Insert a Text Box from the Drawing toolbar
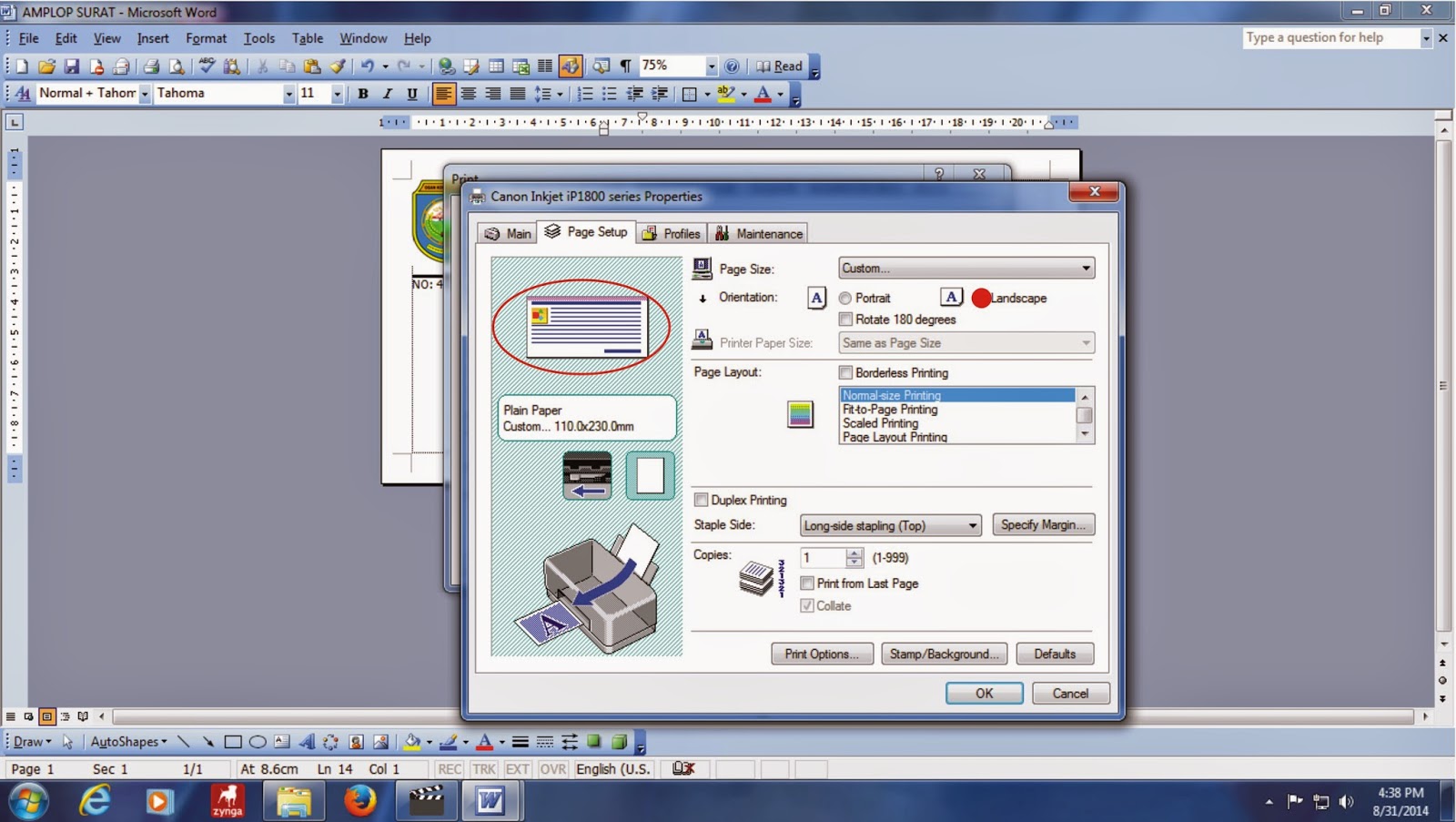 click(282, 742)
